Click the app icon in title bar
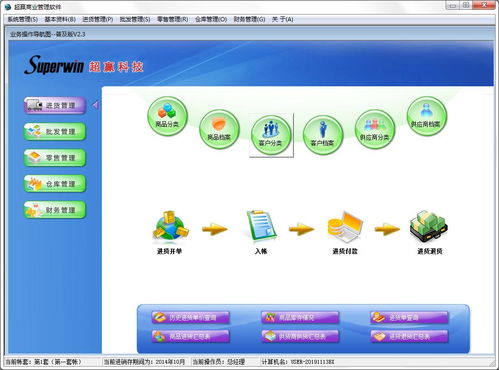This screenshot has width=499, height=370. (x=8, y=7)
